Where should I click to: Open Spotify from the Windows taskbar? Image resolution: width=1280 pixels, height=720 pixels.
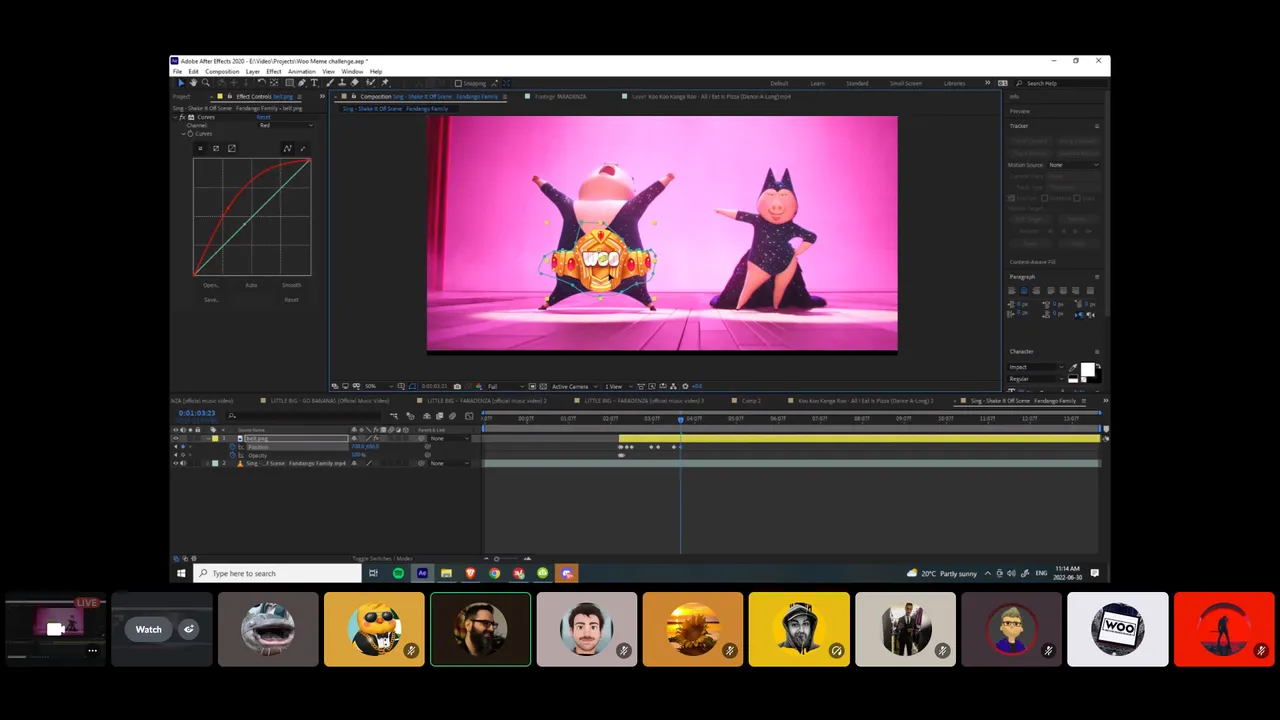click(x=398, y=573)
